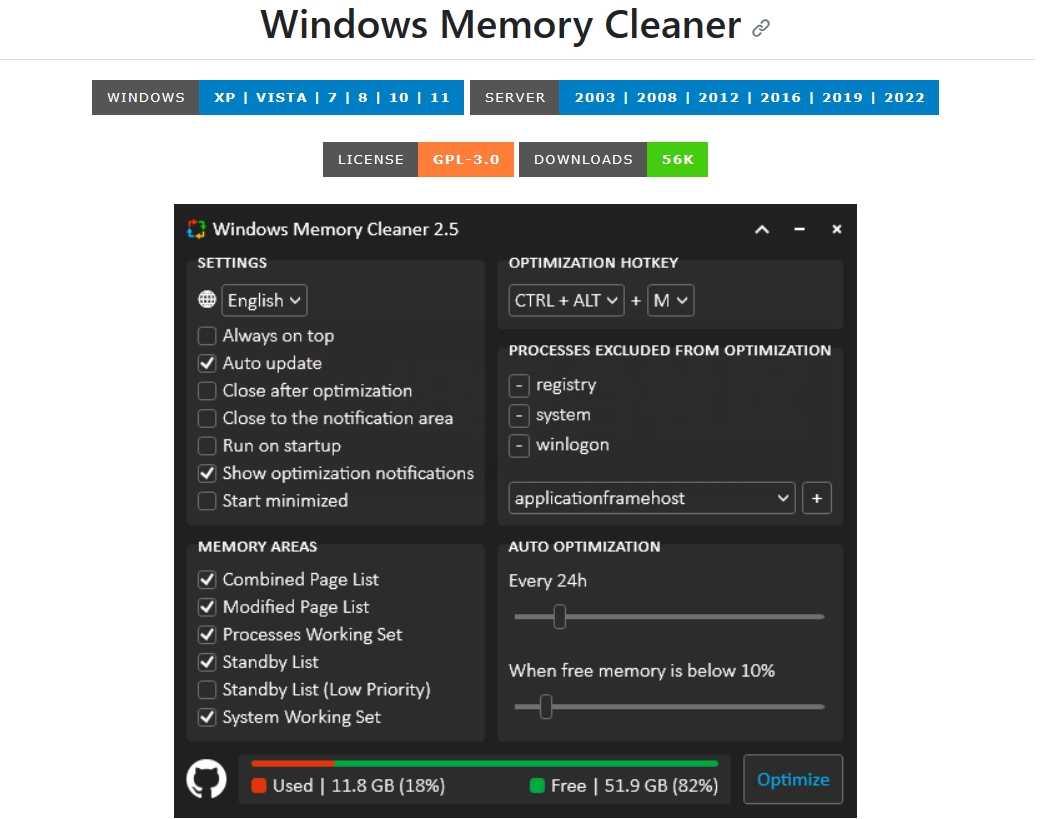Screen dimensions: 1046x819
Task: Uncheck Processes Working Set
Action: pos(207,634)
